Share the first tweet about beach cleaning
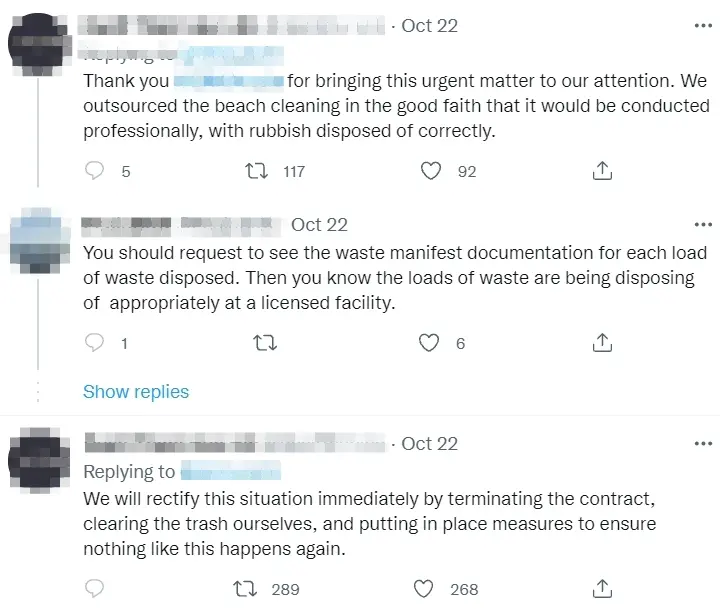The image size is (720, 609). [602, 172]
